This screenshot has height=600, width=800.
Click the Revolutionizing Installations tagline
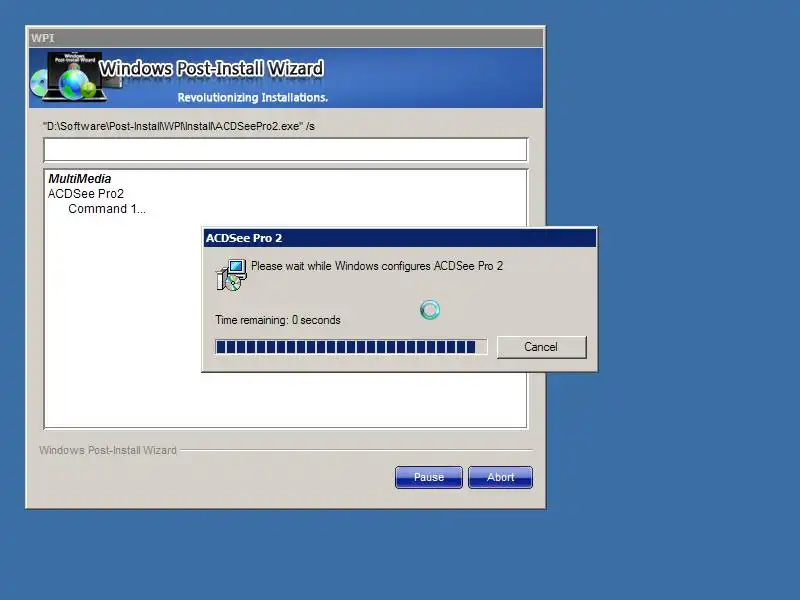click(253, 97)
